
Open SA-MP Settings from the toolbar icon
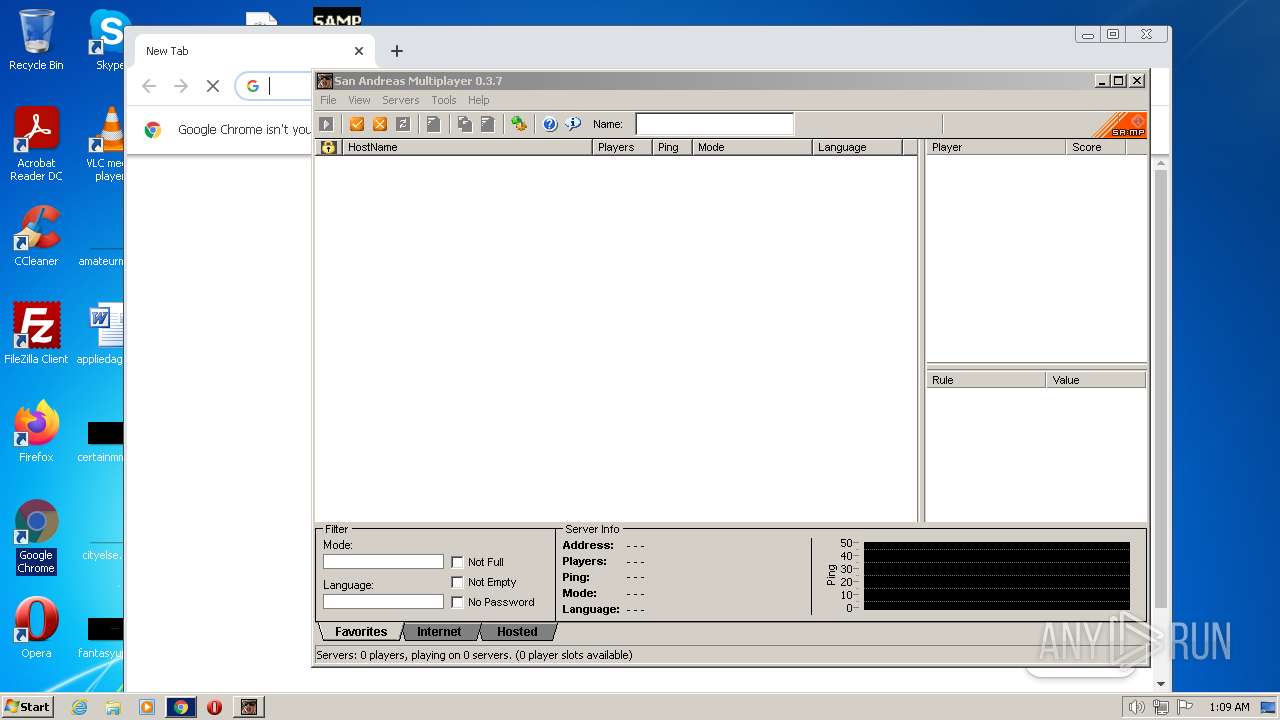coord(519,124)
